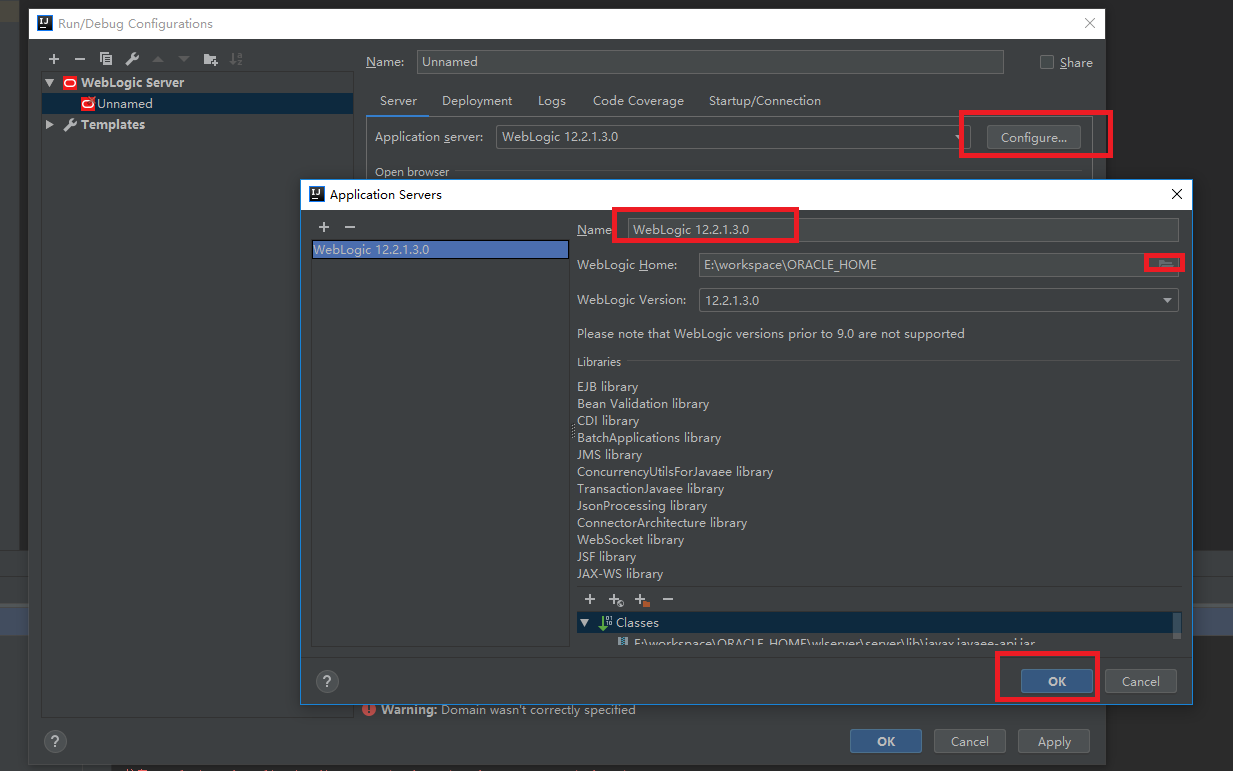Remove application server with minus icon
Viewport: 1233px width, 771px height.
point(350,228)
